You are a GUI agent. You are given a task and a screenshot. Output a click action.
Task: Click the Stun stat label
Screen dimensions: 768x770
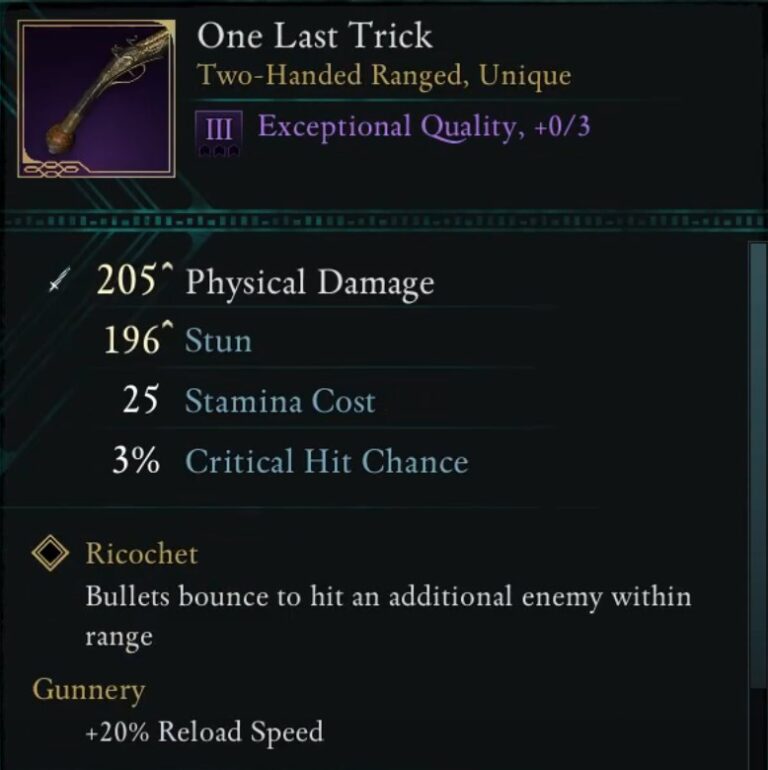(x=218, y=342)
